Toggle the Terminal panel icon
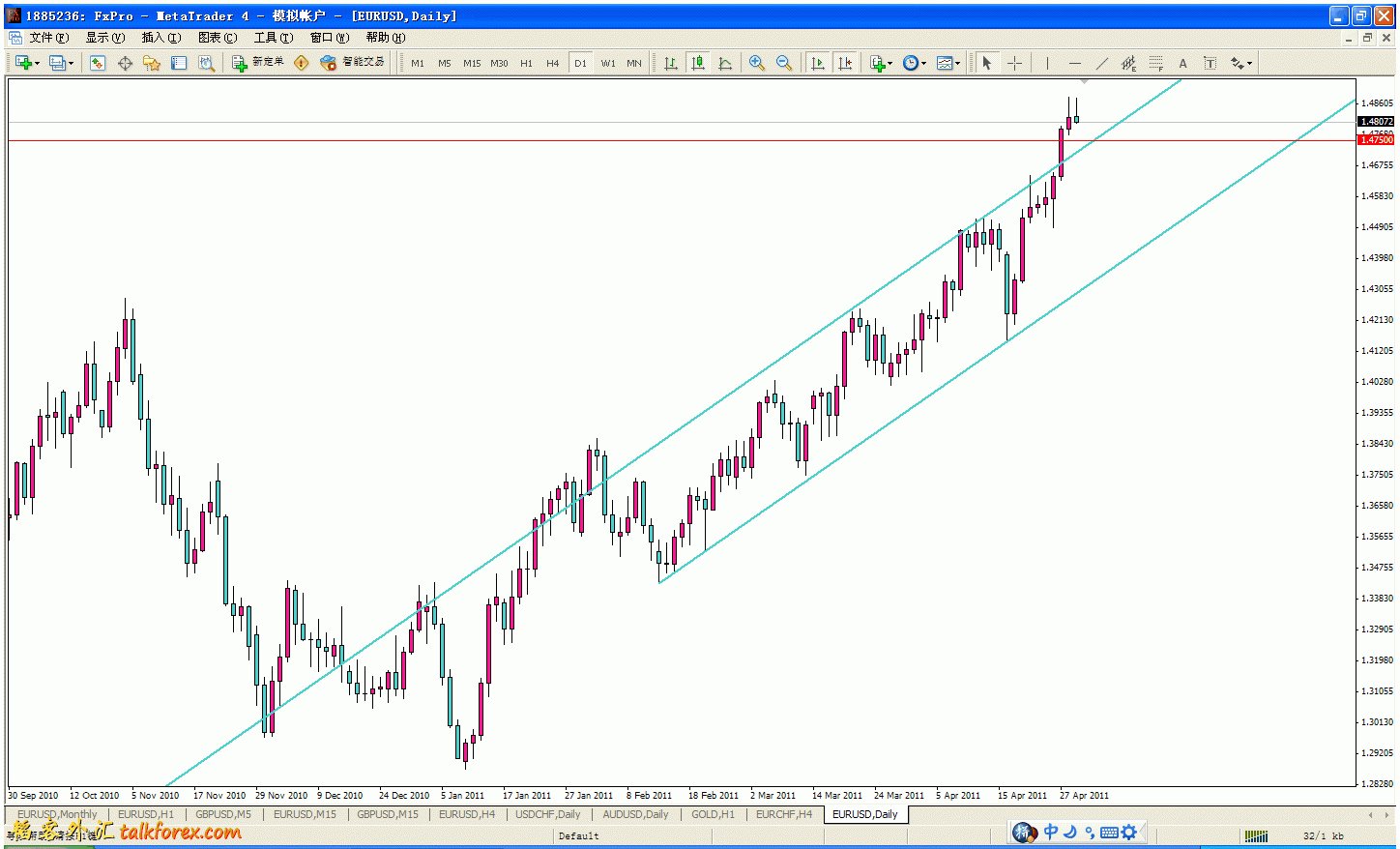The height and width of the screenshot is (849, 1400). [179, 63]
